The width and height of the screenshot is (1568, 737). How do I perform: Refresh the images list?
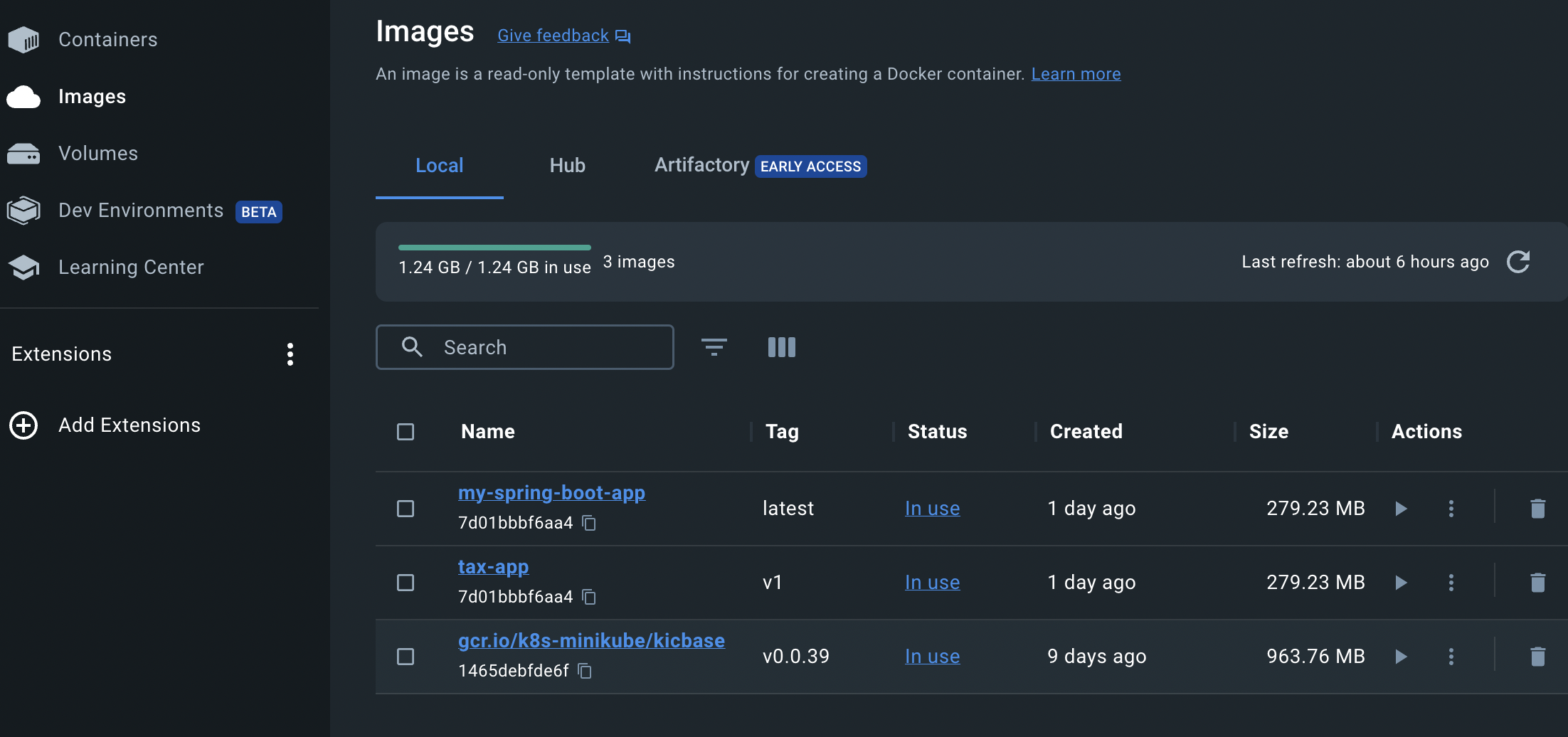tap(1518, 262)
